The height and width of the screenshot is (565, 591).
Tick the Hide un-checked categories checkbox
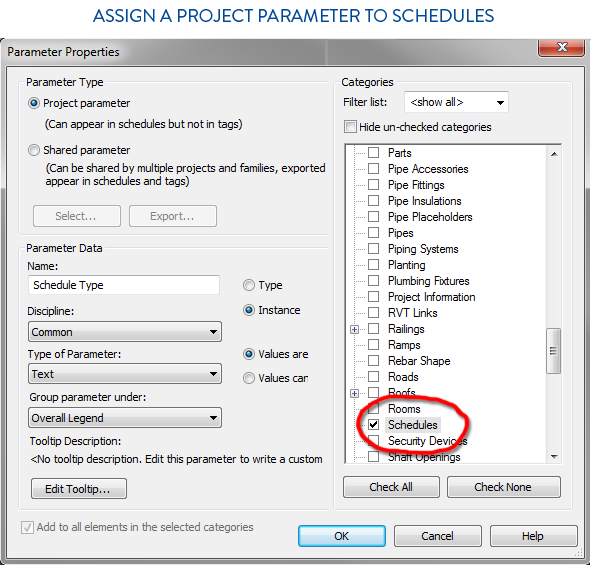[350, 127]
